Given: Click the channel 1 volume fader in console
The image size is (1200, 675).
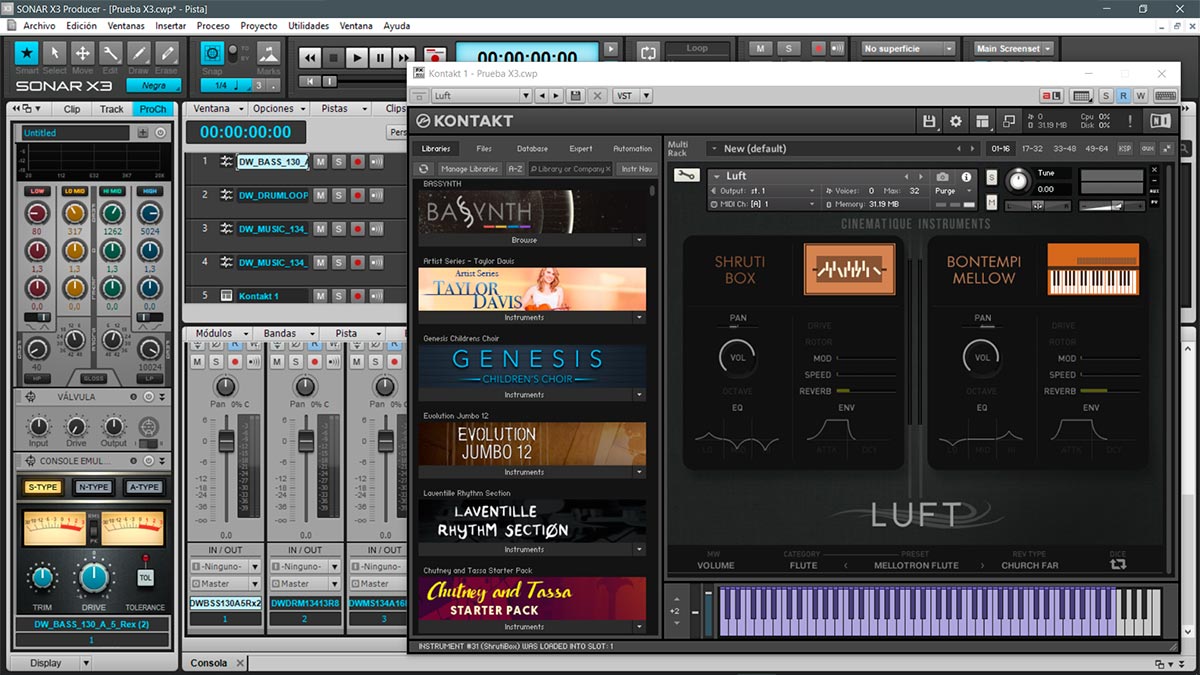Looking at the screenshot, I should [x=226, y=440].
